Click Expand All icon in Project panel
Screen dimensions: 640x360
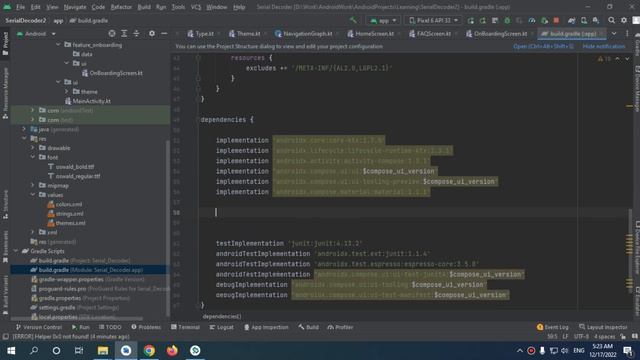[124, 33]
